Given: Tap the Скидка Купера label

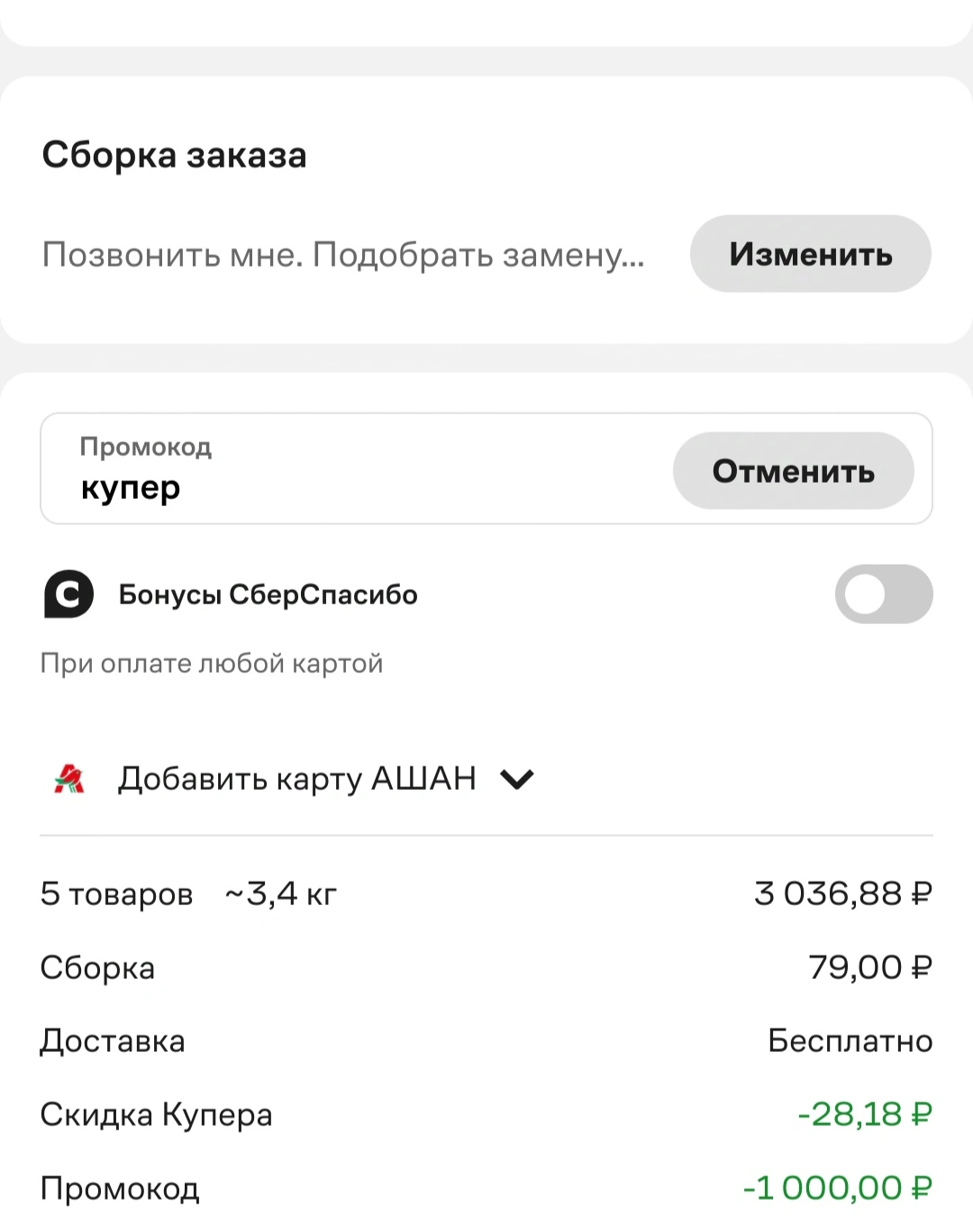Looking at the screenshot, I should [156, 1115].
